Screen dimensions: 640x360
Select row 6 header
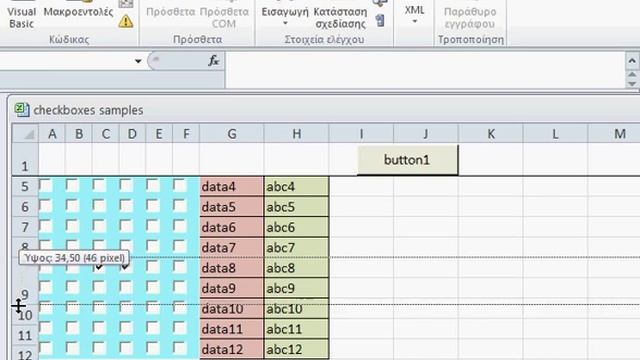click(x=25, y=207)
